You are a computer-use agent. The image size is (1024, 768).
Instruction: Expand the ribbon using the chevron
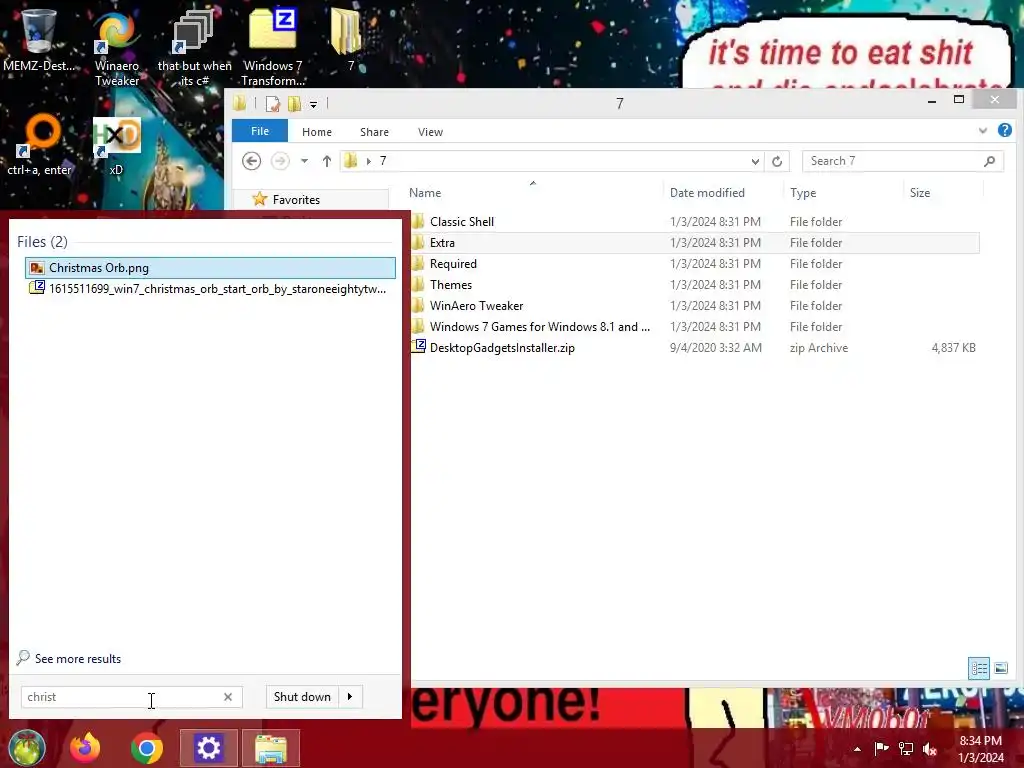(x=983, y=131)
